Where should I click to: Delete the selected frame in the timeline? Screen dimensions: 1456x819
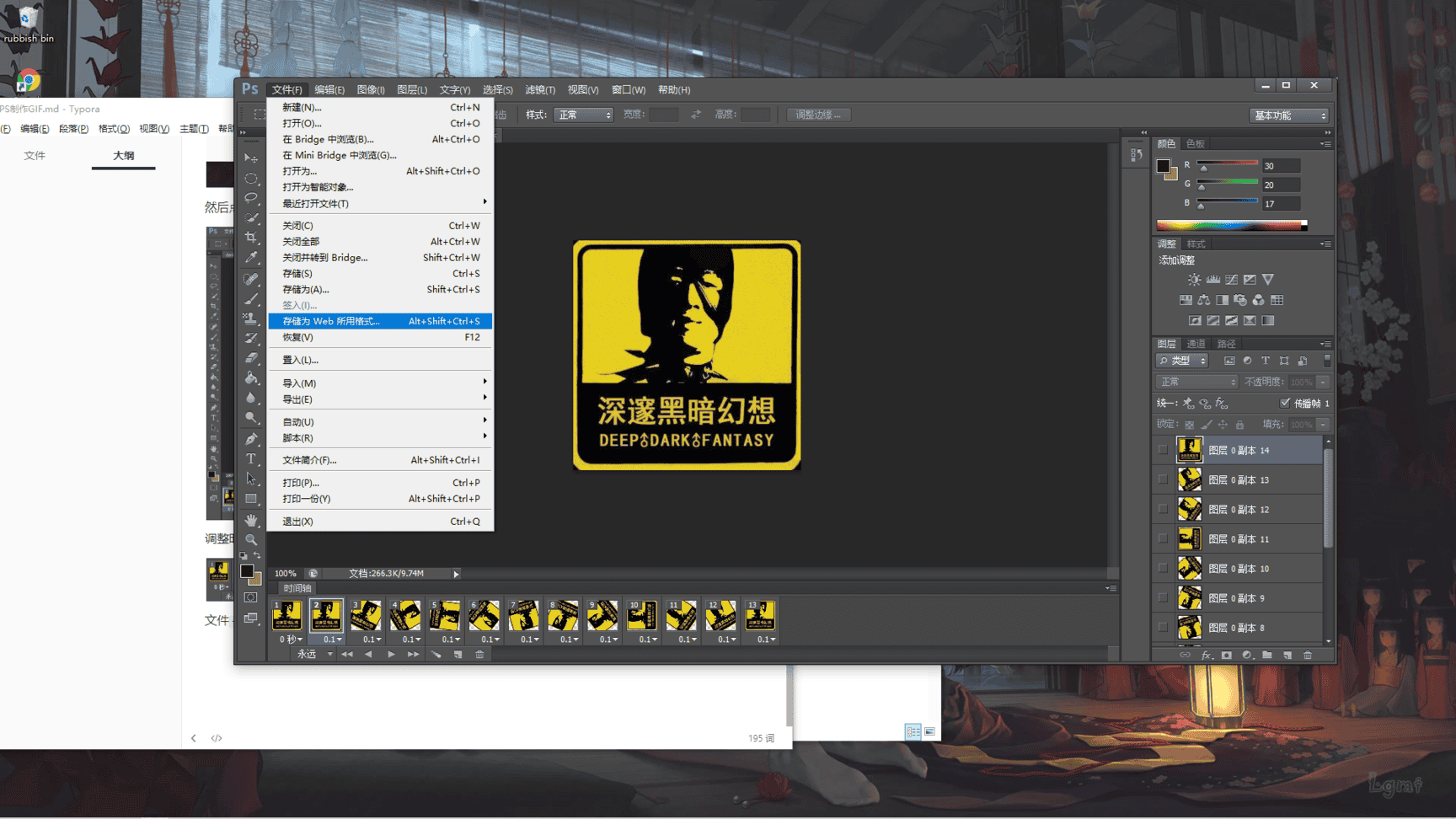point(479,655)
